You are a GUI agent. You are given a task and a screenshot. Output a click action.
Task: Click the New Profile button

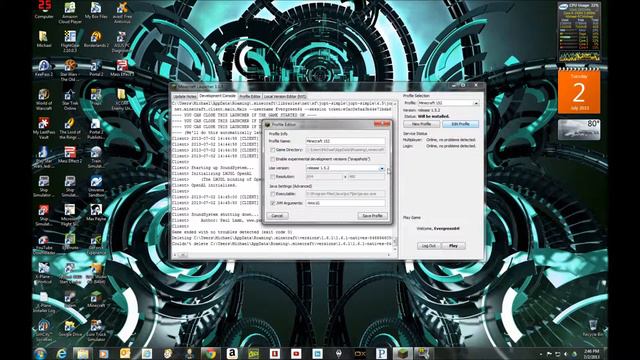coord(421,124)
